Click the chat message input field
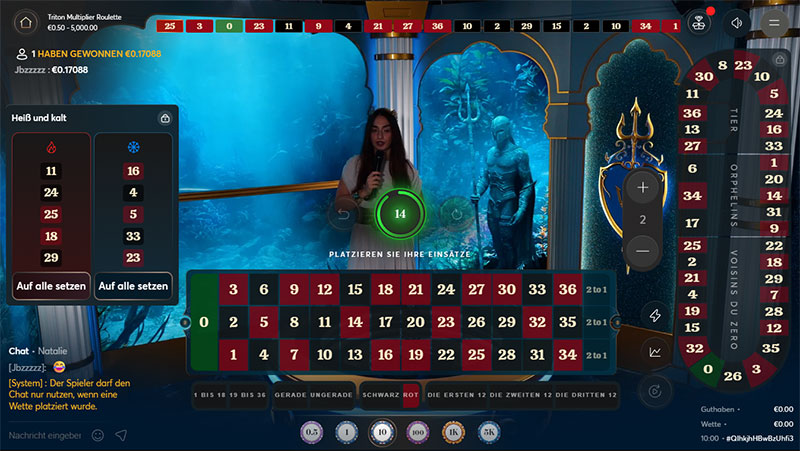800x451 pixels. click(45, 435)
